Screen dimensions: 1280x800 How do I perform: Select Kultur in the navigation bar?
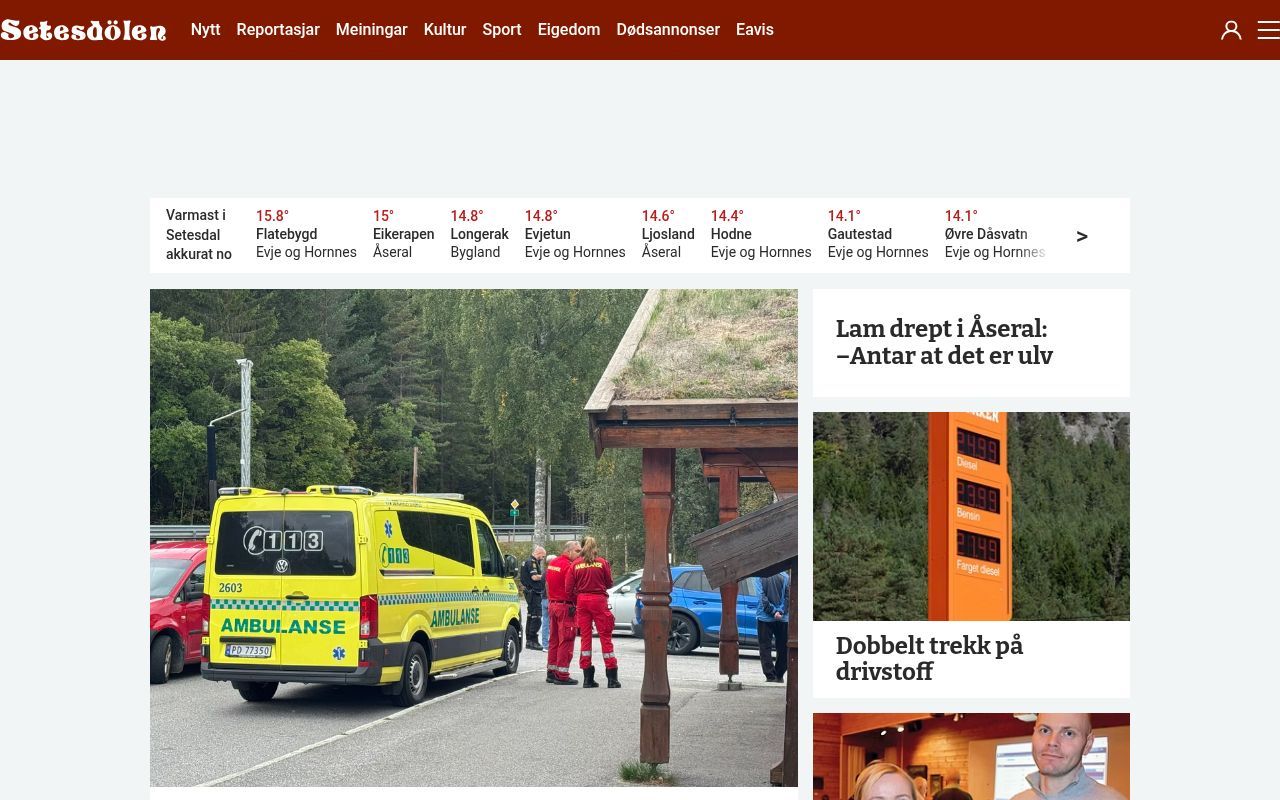[x=445, y=30]
